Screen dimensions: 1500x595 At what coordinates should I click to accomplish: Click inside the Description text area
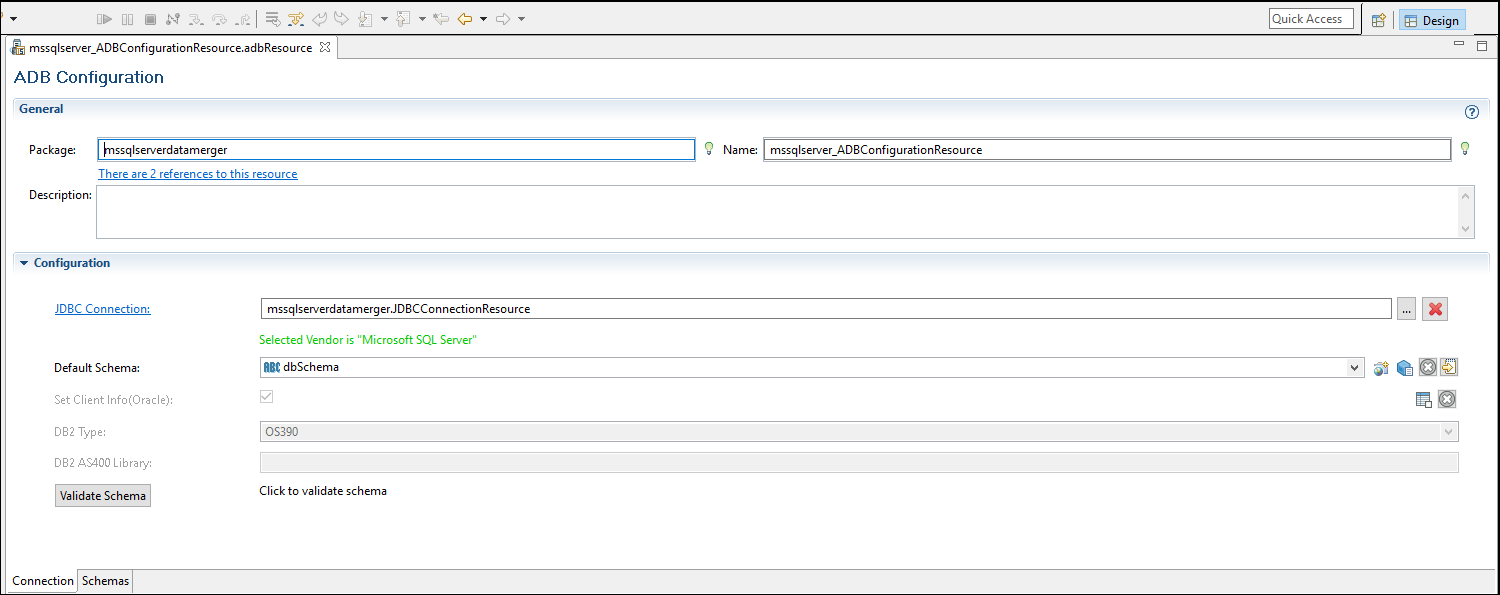coord(776,211)
